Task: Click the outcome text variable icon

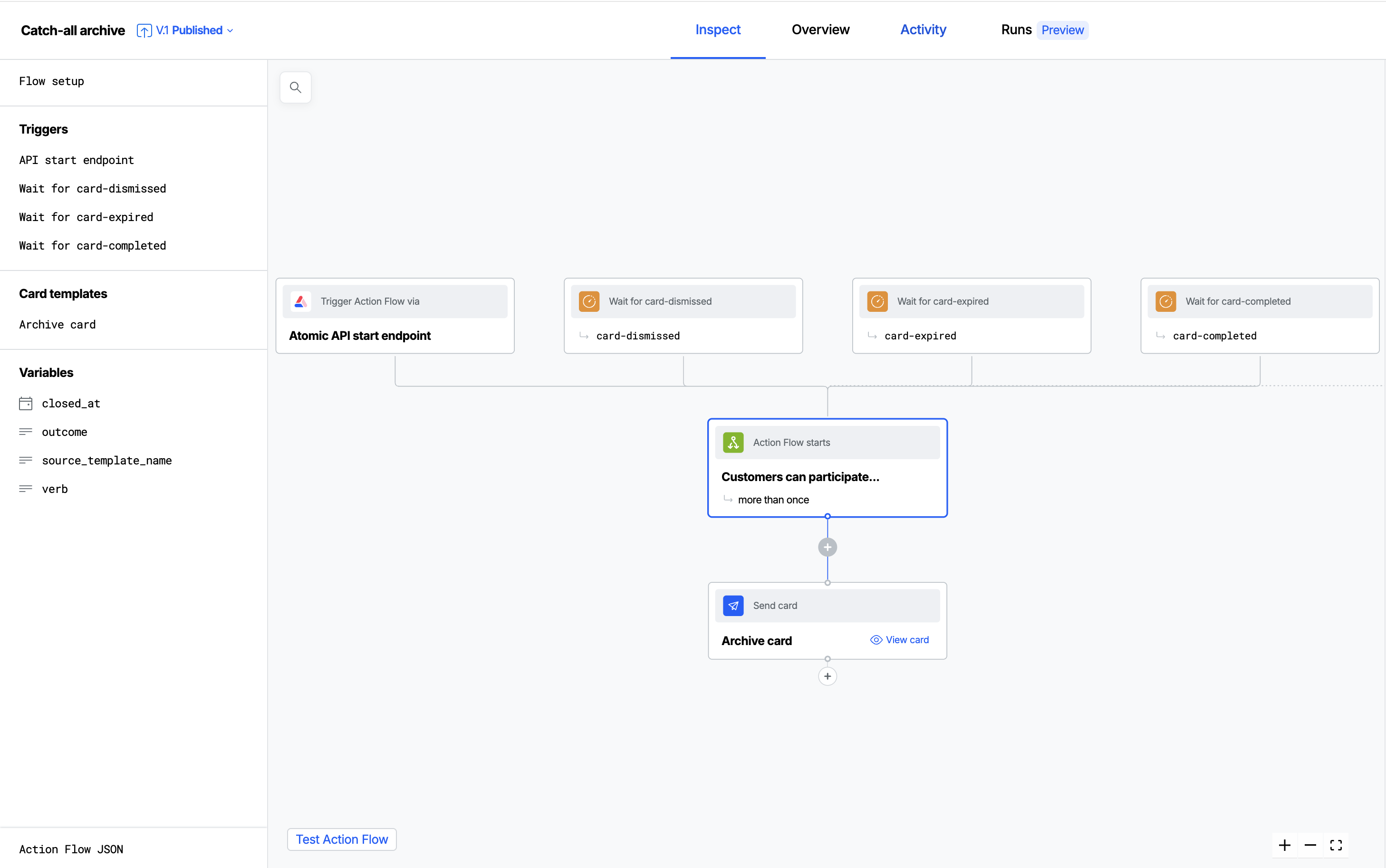Action: pyautogui.click(x=26, y=432)
